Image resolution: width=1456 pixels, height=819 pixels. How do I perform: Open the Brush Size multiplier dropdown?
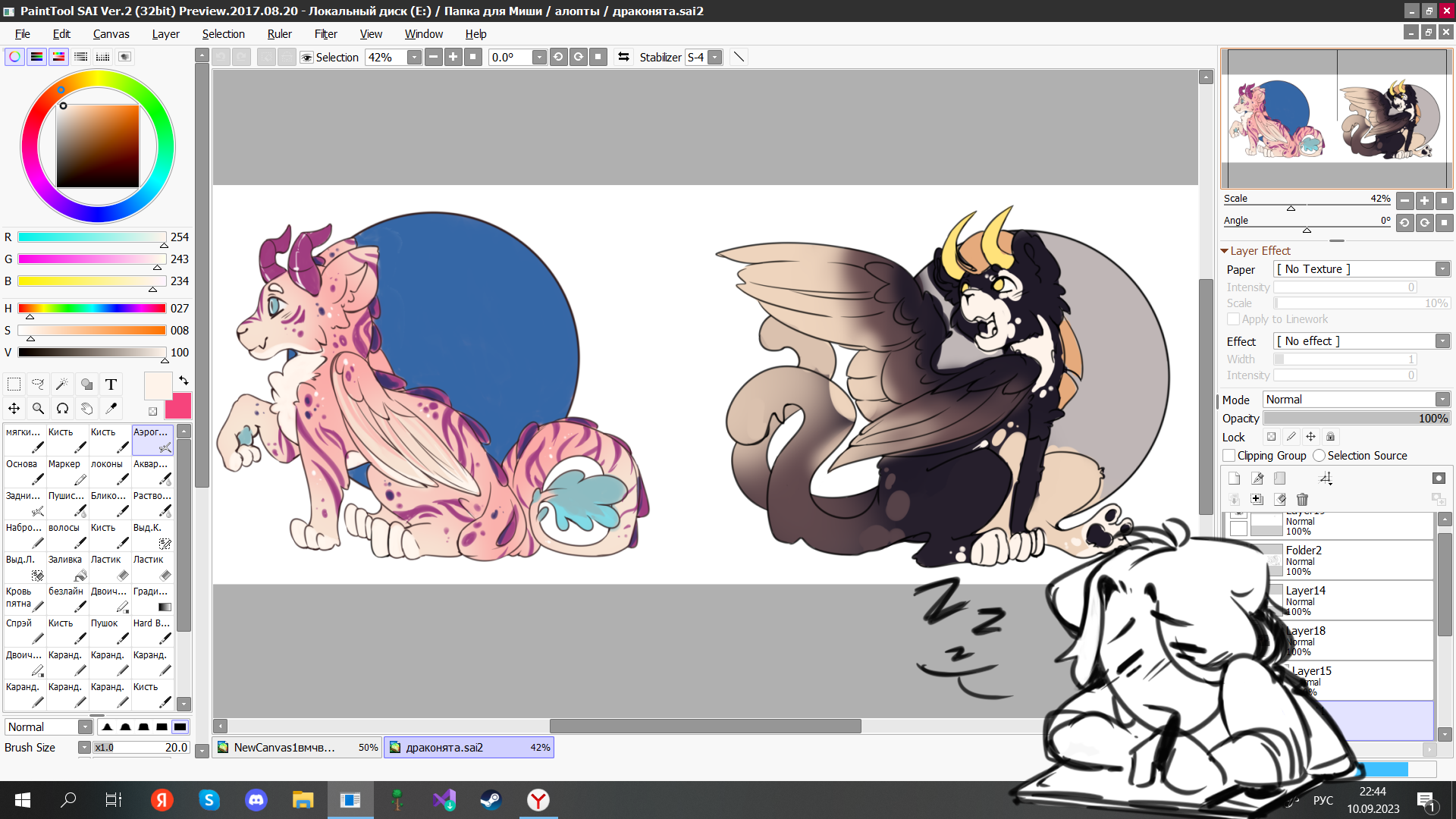(x=84, y=748)
